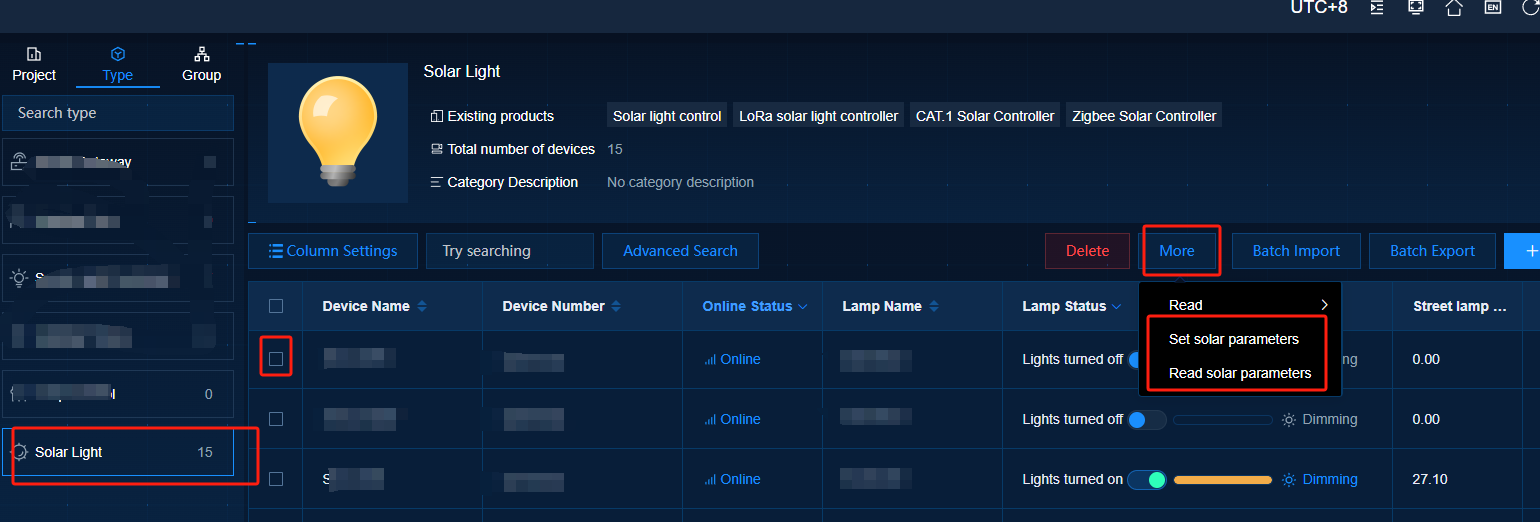
Task: Open the Group view icon
Action: click(x=202, y=54)
